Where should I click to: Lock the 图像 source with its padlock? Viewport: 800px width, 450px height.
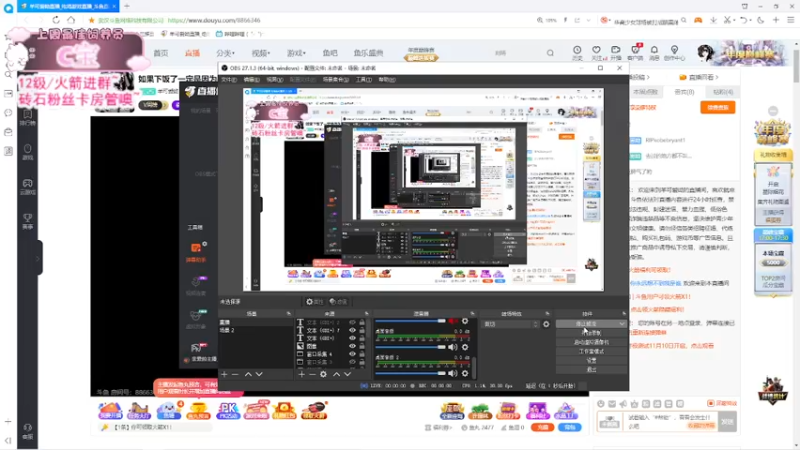tap(362, 346)
